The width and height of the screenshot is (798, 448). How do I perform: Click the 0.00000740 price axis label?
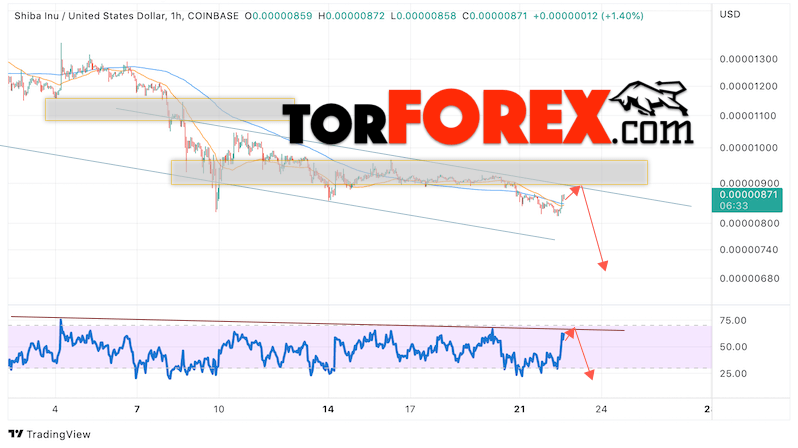coord(749,249)
